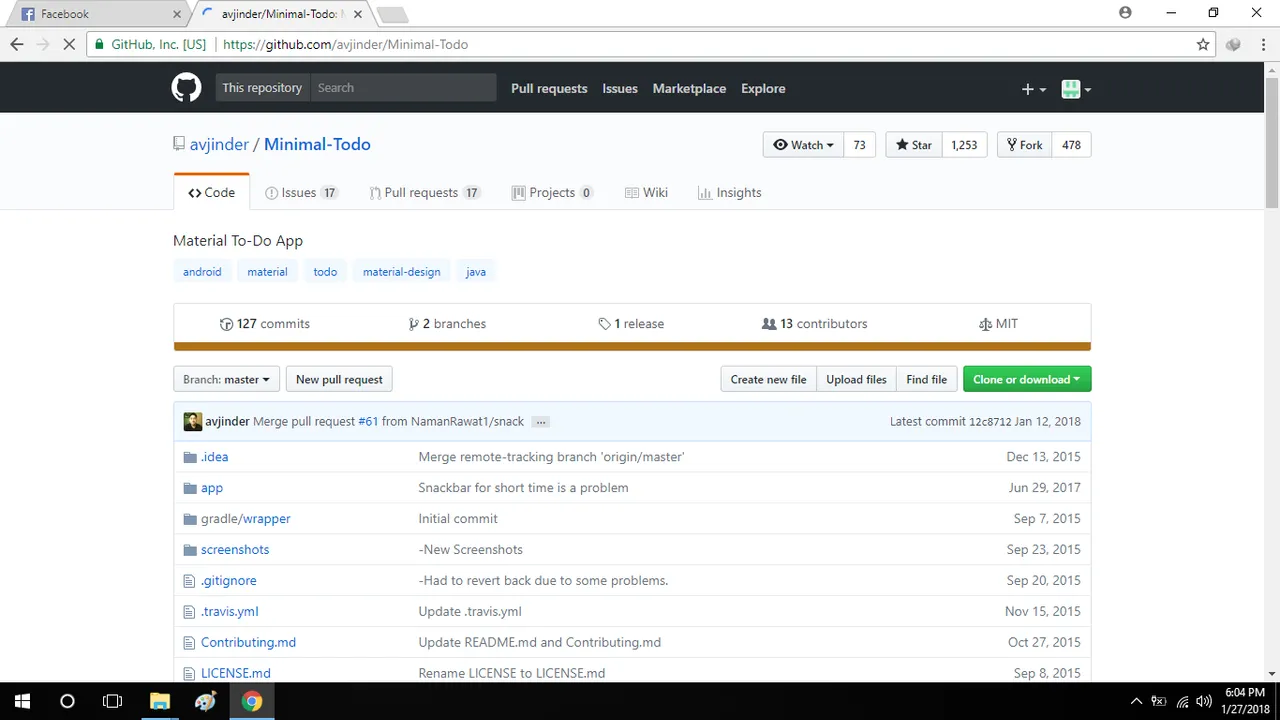The width and height of the screenshot is (1280, 720).
Task: Open the Minimal-Todo repository link
Action: pyautogui.click(x=317, y=144)
